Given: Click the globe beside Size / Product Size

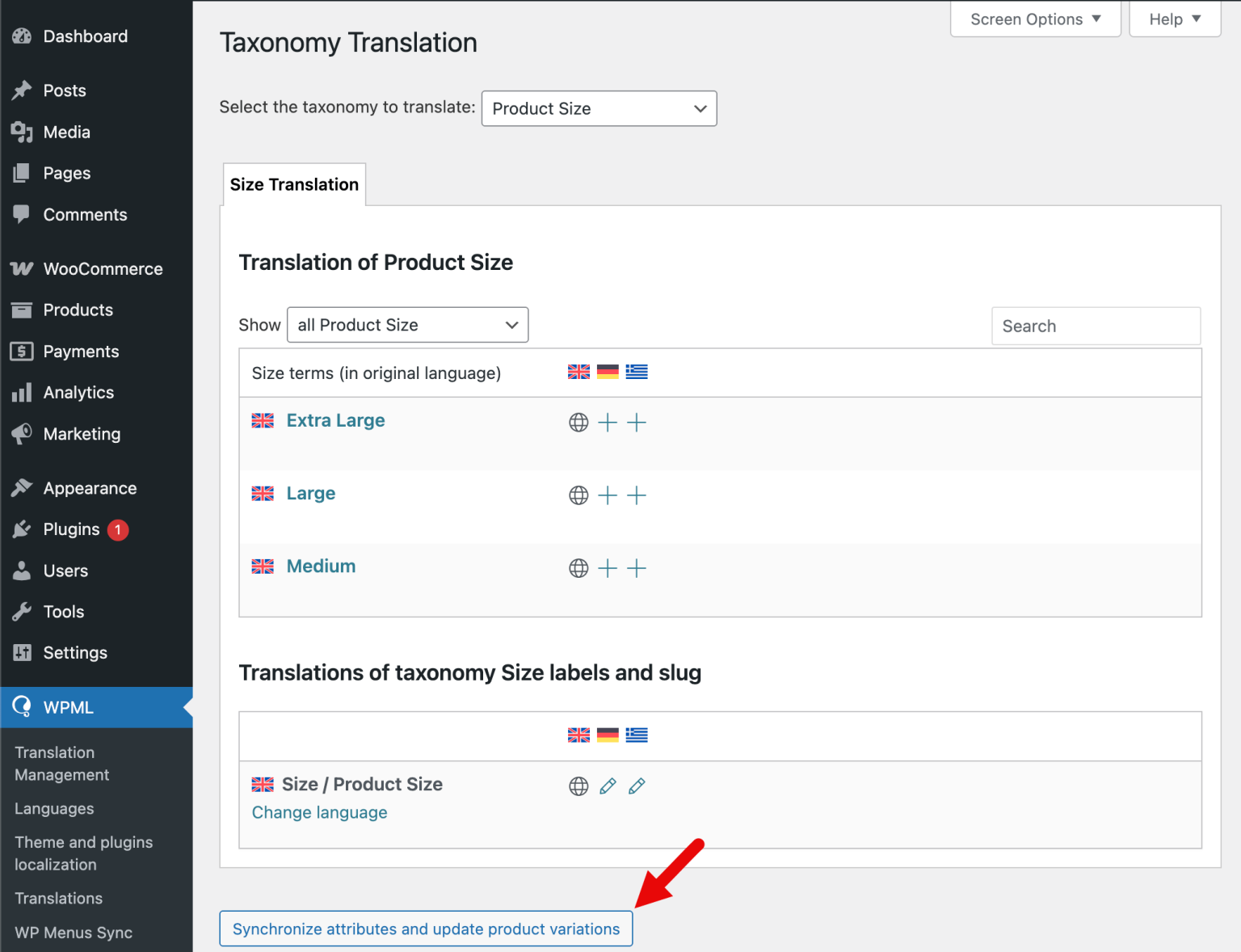Looking at the screenshot, I should [x=578, y=786].
